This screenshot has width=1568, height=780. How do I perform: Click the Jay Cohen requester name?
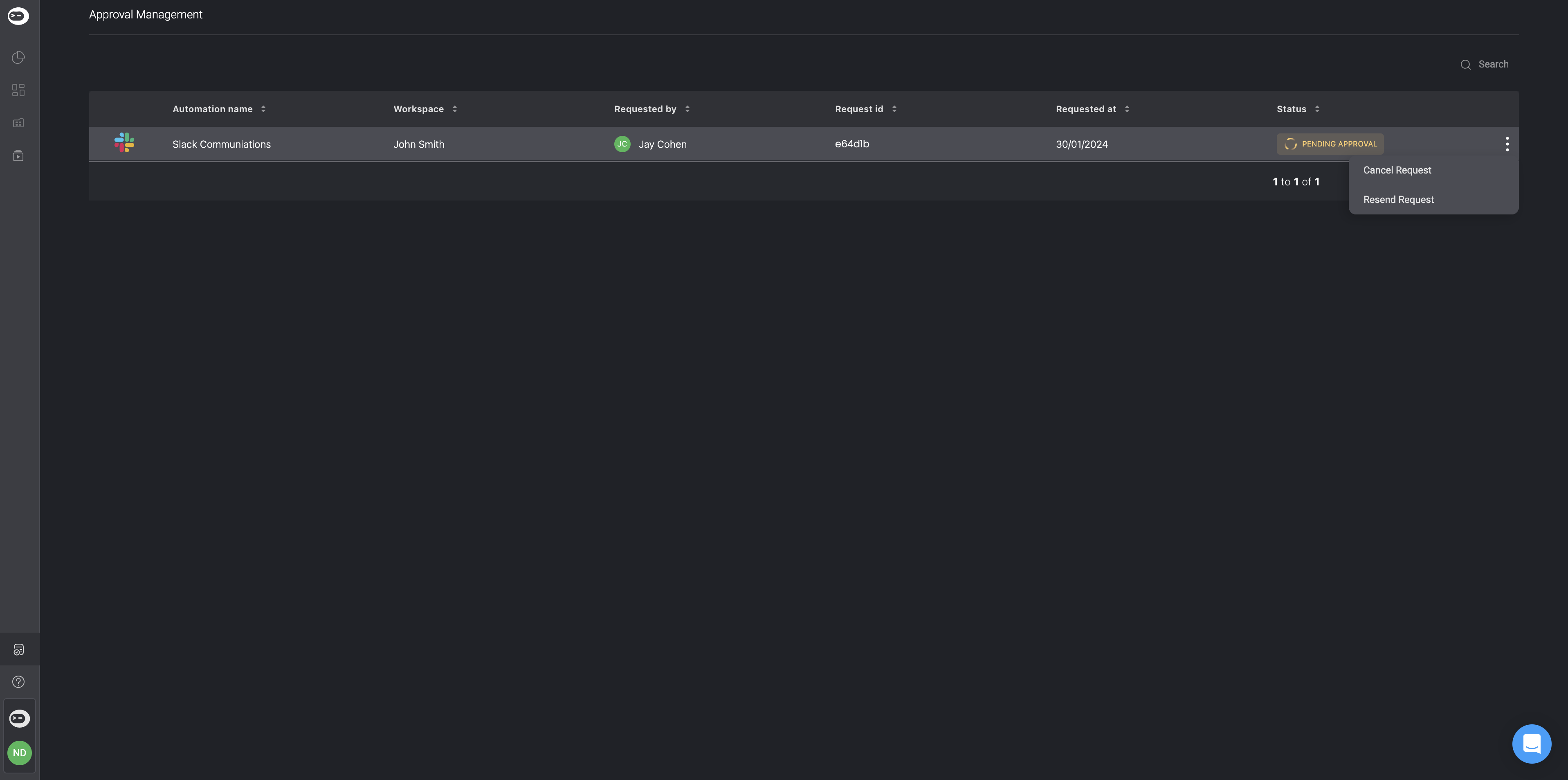pyautogui.click(x=662, y=144)
